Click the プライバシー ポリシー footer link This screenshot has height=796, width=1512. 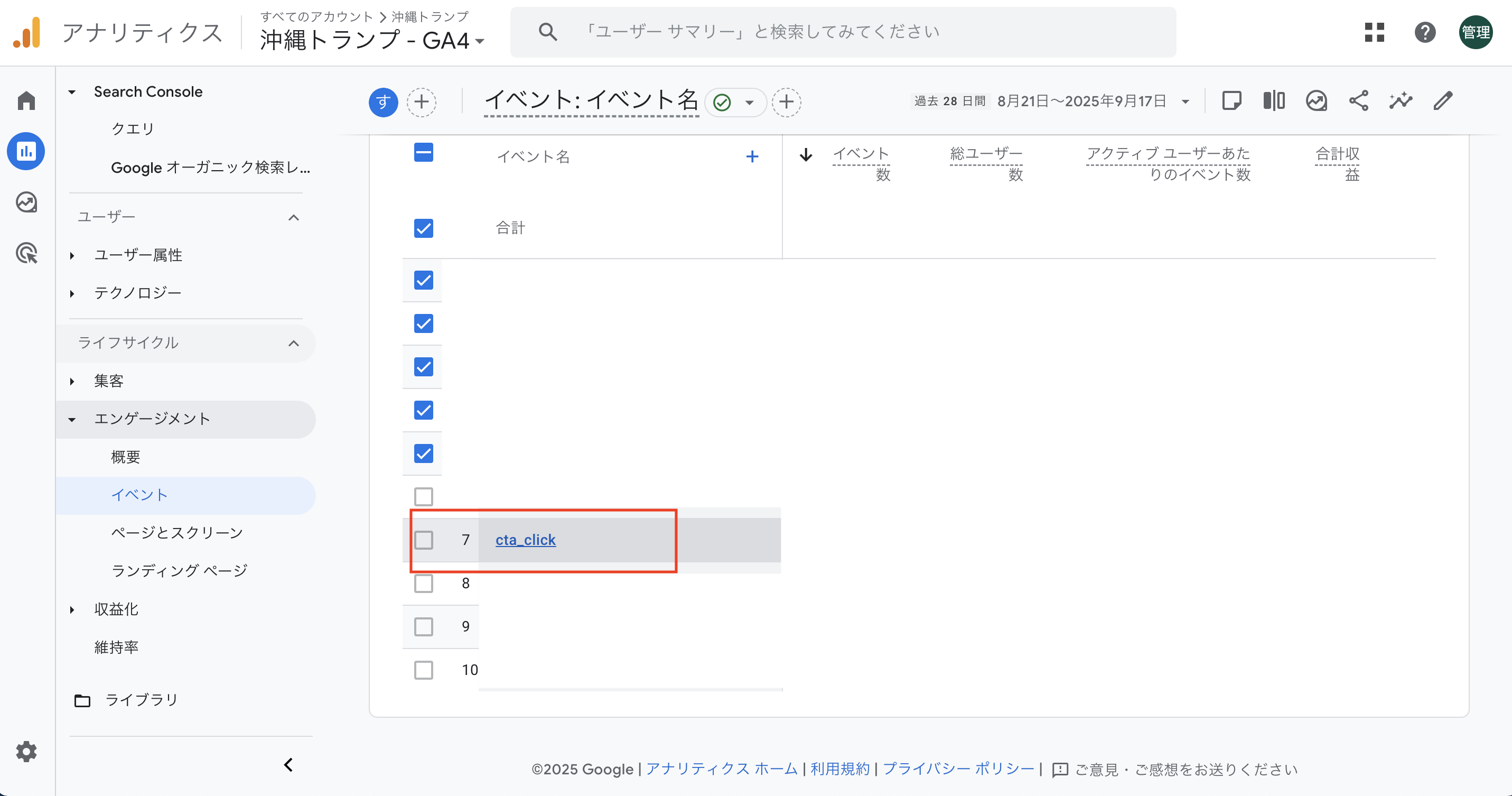pos(958,769)
